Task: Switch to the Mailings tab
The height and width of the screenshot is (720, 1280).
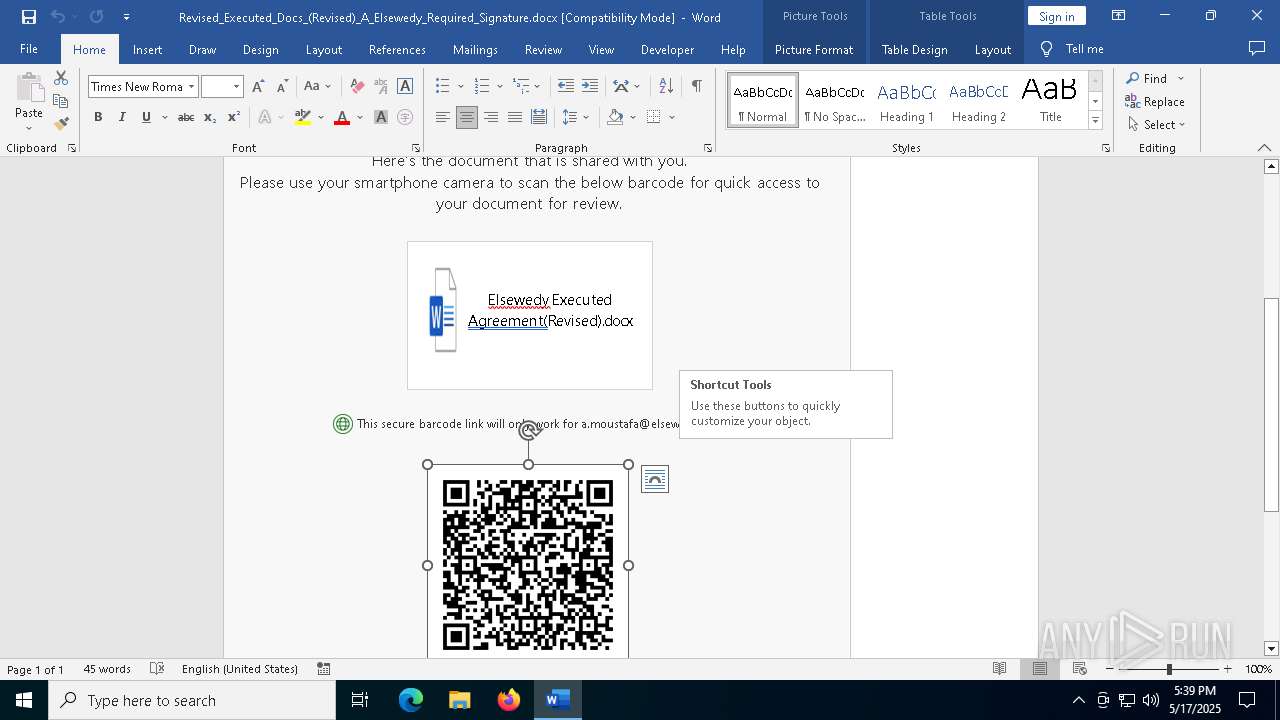Action: 475,49
